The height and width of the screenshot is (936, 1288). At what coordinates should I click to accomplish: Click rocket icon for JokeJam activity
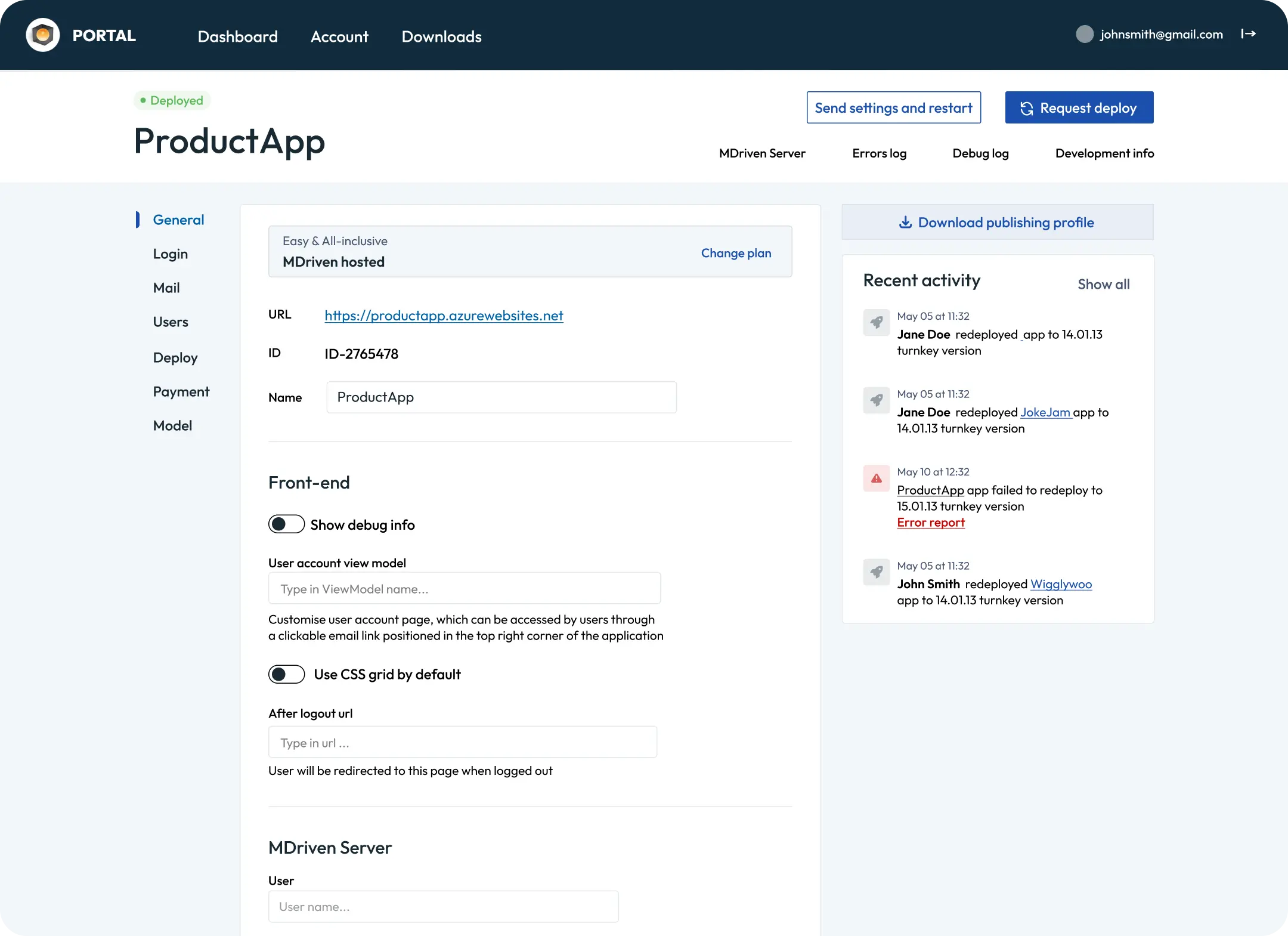click(877, 400)
